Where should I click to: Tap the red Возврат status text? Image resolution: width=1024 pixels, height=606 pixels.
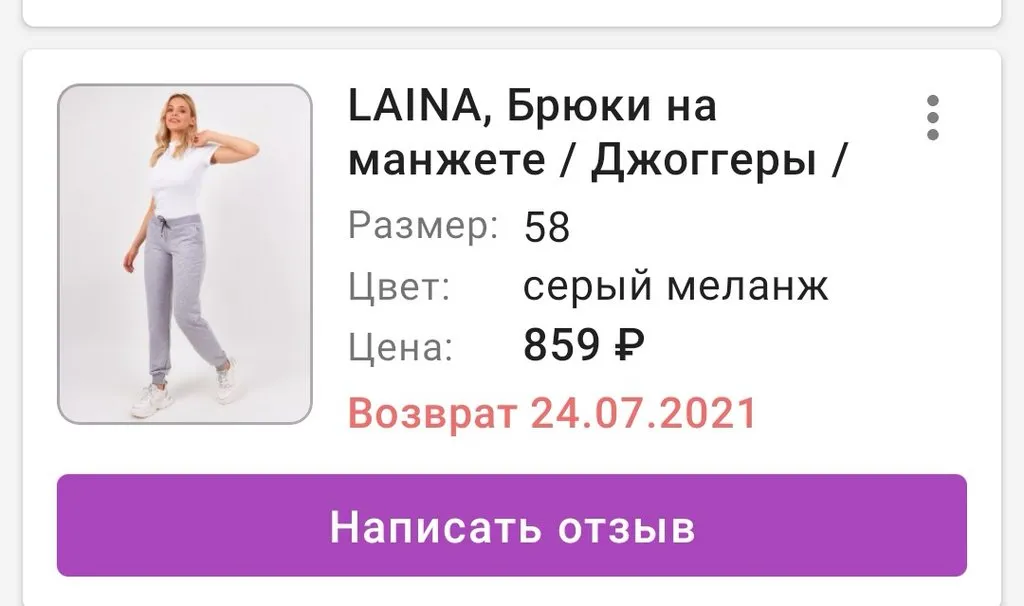pos(432,413)
